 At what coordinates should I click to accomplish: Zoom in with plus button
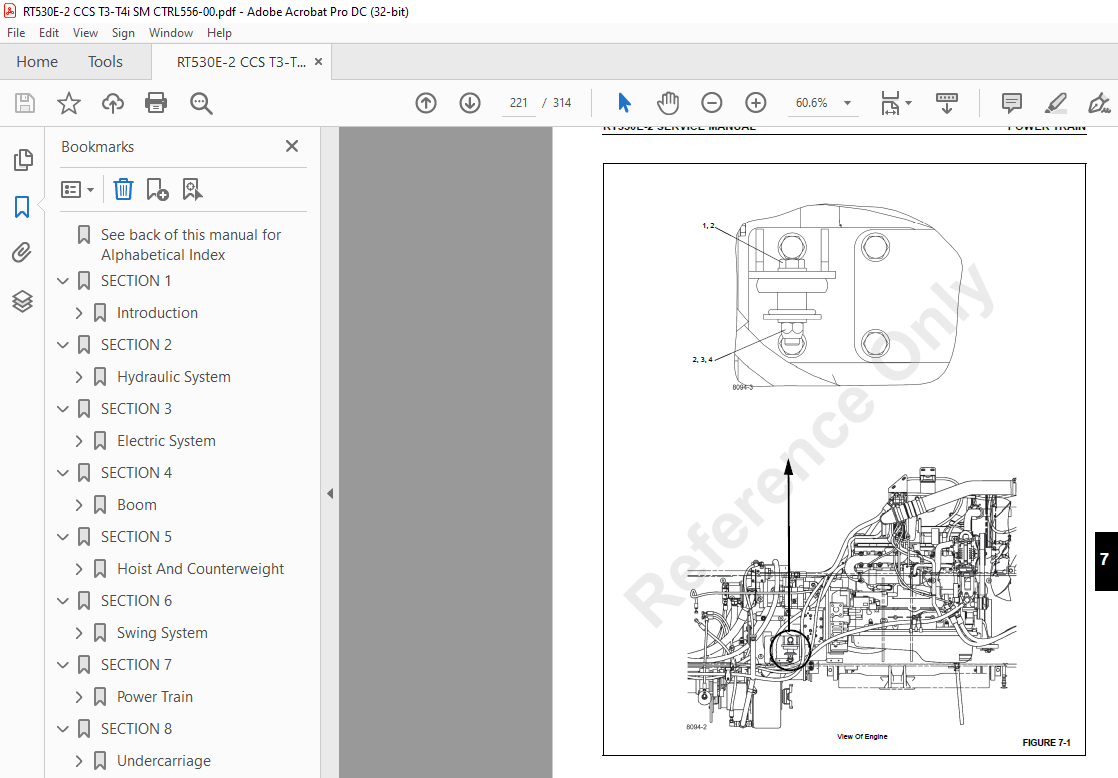756,103
